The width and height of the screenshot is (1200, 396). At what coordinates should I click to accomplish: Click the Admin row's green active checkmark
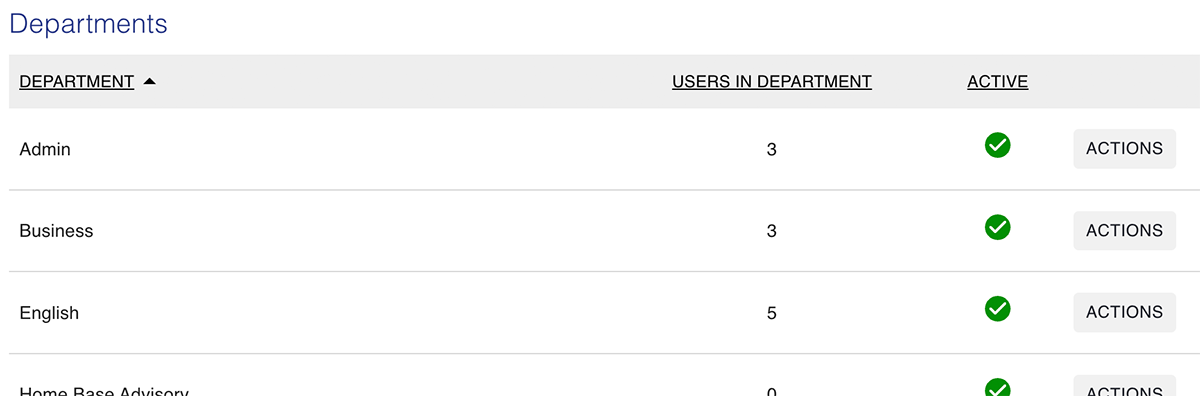[x=997, y=145]
